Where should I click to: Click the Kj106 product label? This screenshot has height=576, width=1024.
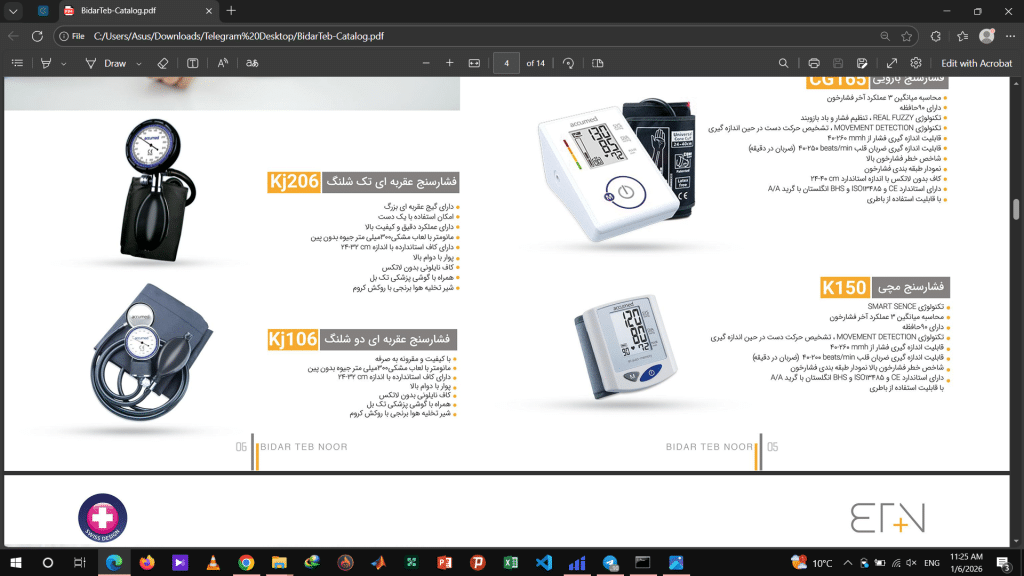click(293, 339)
